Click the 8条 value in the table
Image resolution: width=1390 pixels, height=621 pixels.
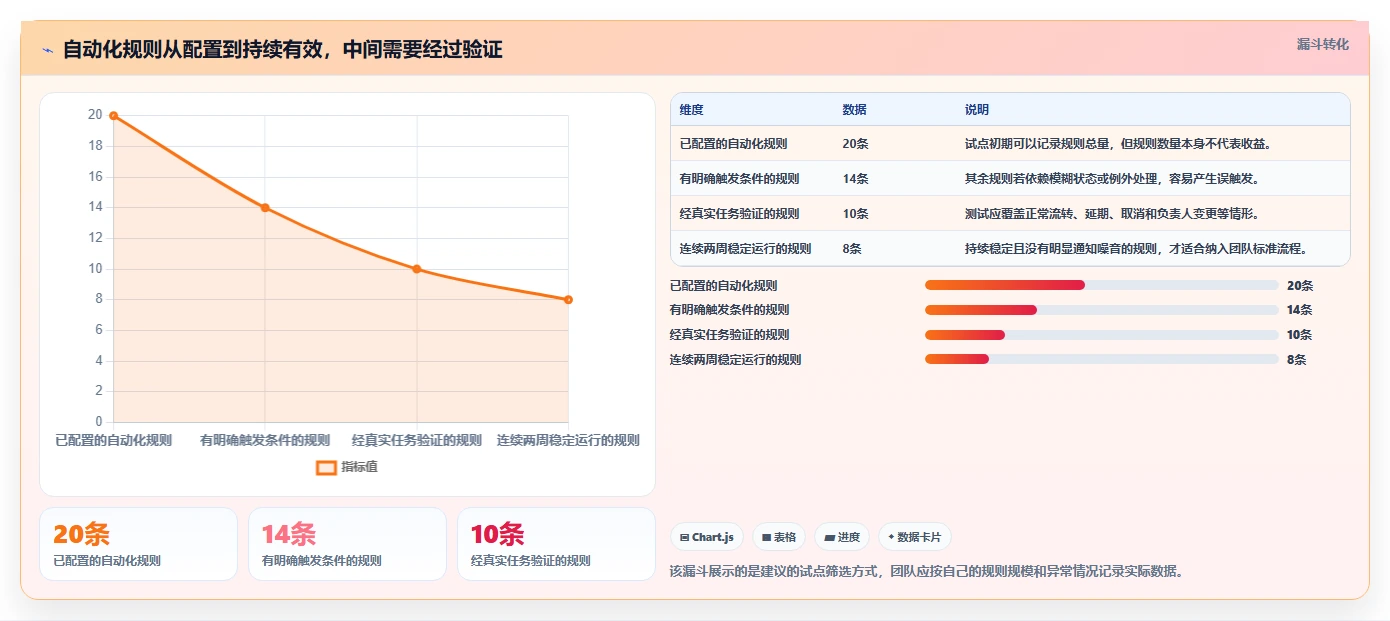pyautogui.click(x=852, y=249)
